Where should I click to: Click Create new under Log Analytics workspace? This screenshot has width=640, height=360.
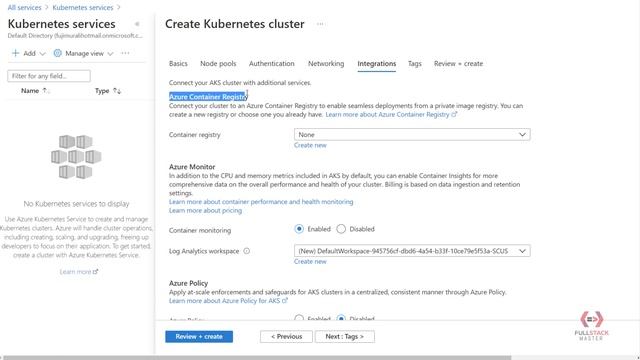tap(310, 262)
